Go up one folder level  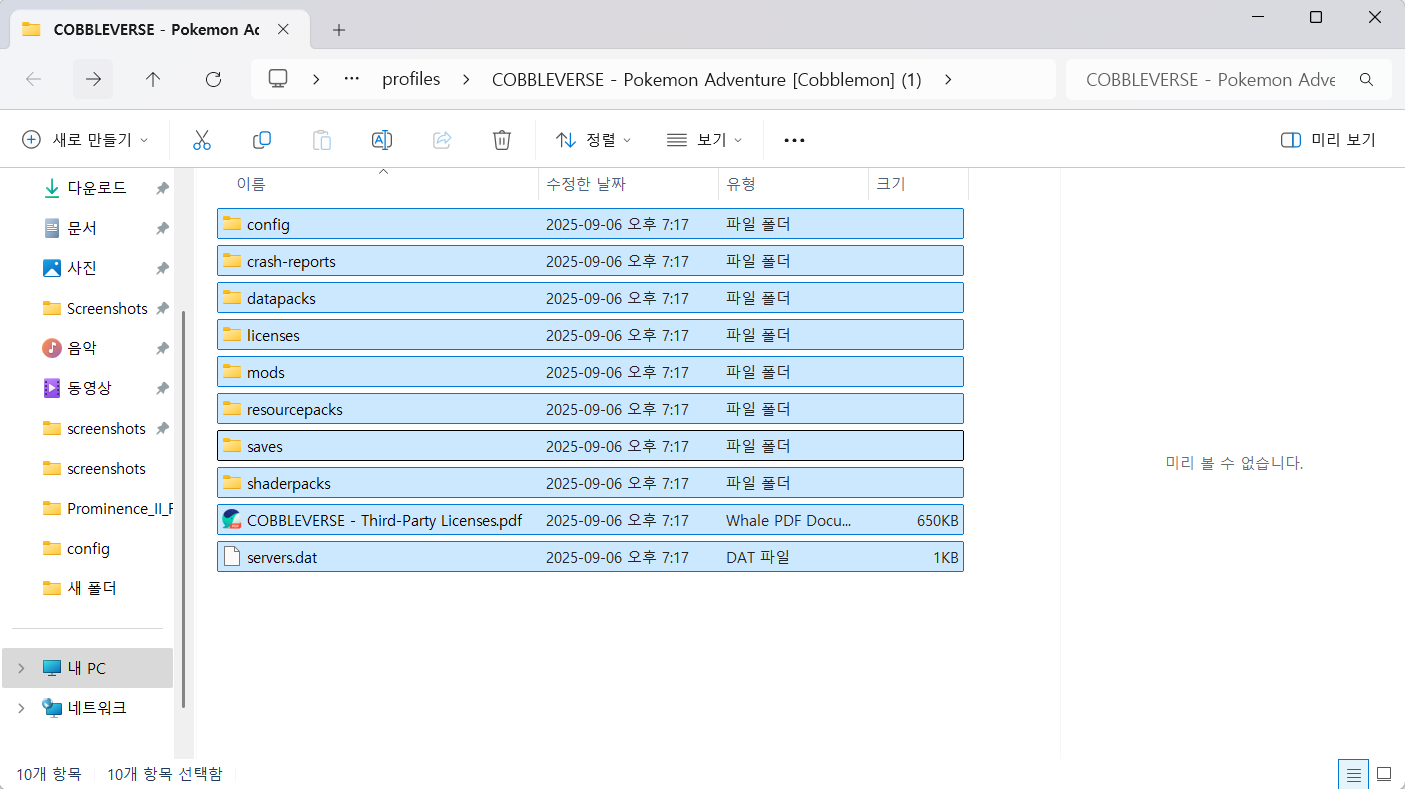[153, 79]
